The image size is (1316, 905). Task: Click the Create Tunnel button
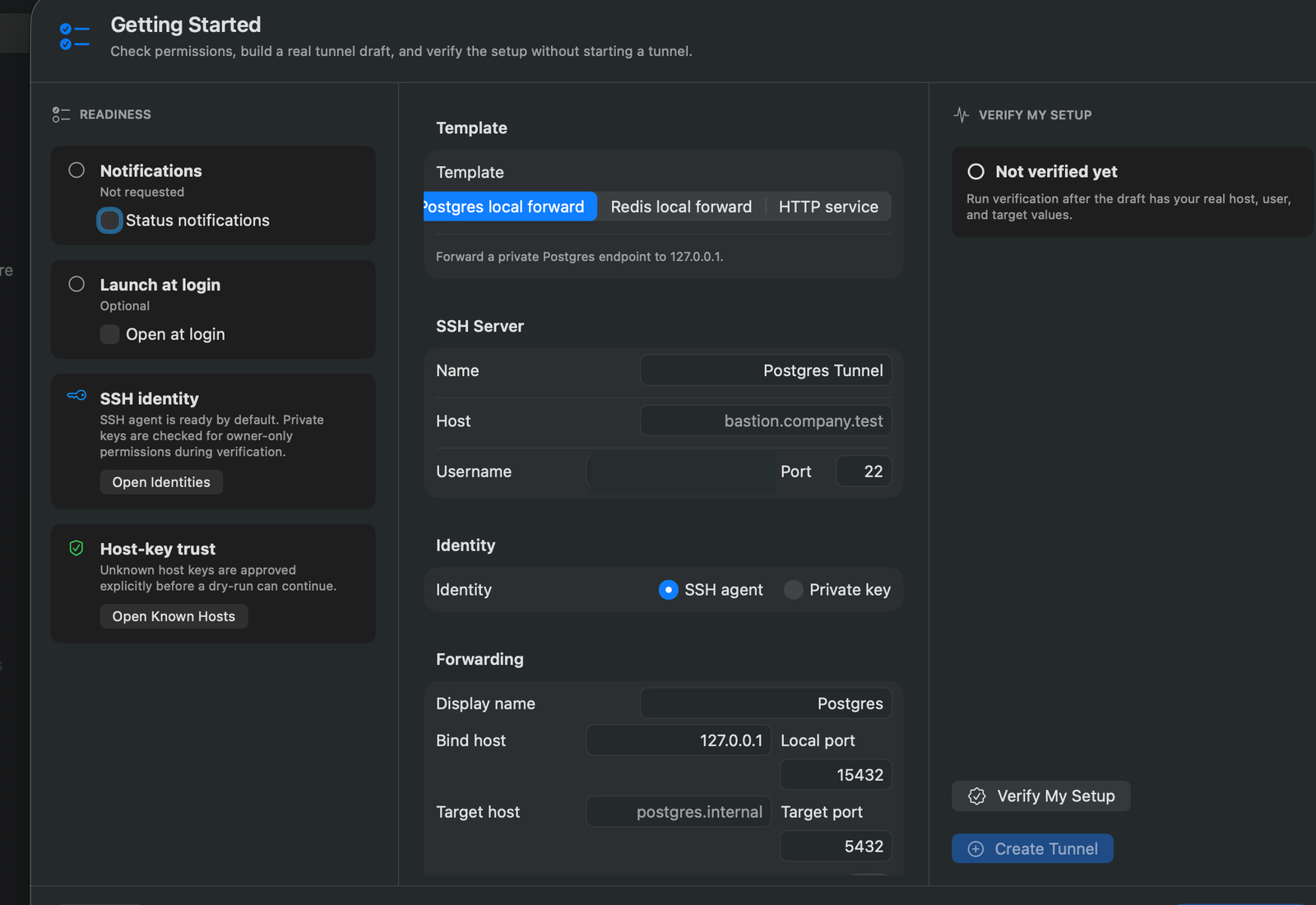[x=1032, y=849]
